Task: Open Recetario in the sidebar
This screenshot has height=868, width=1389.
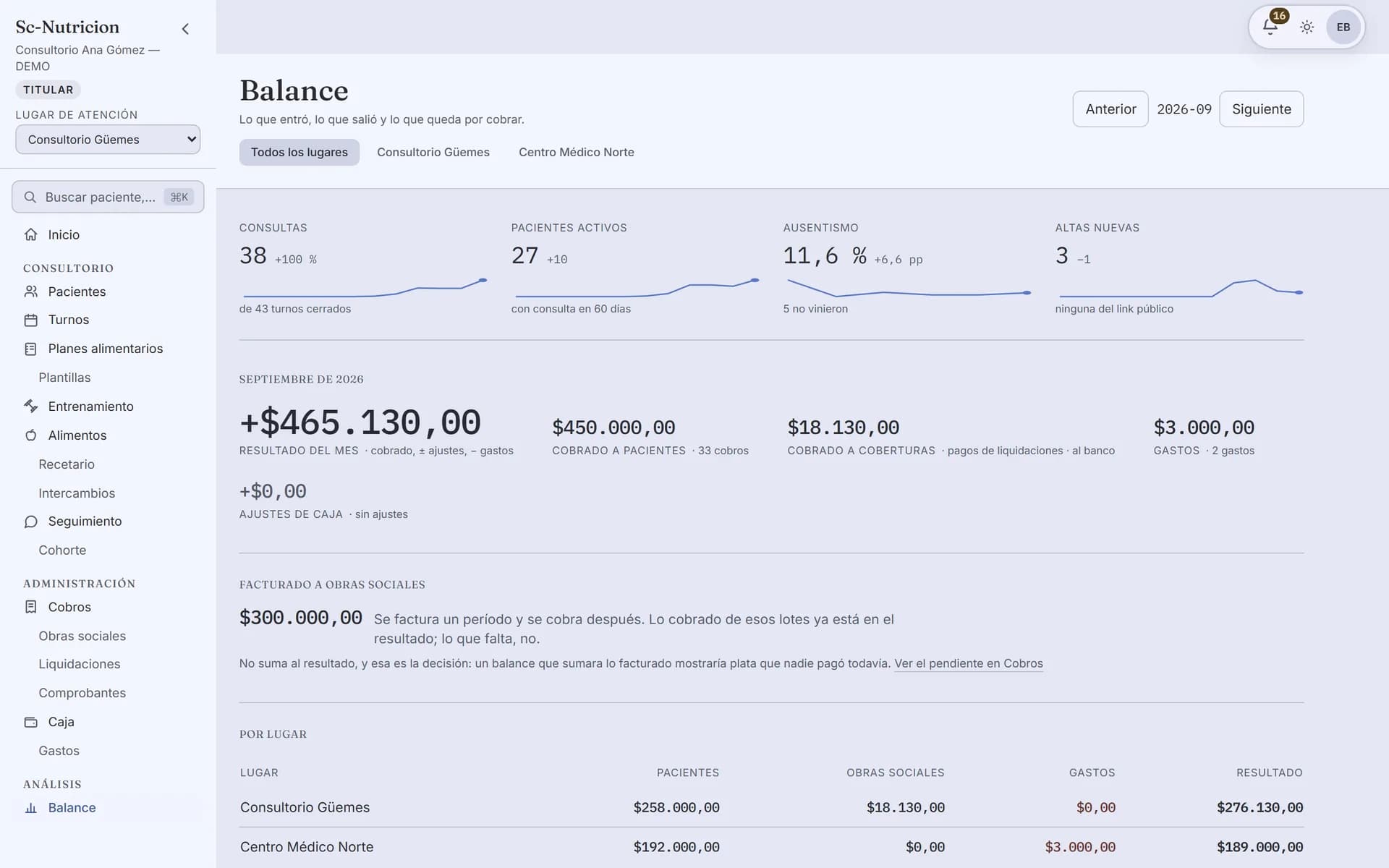Action: click(67, 464)
